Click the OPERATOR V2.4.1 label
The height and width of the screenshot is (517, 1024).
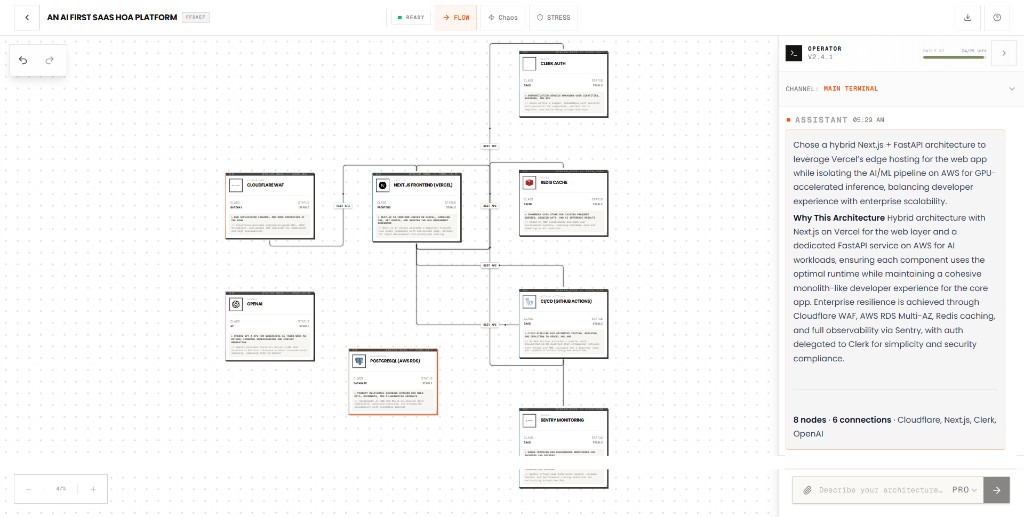825,53
